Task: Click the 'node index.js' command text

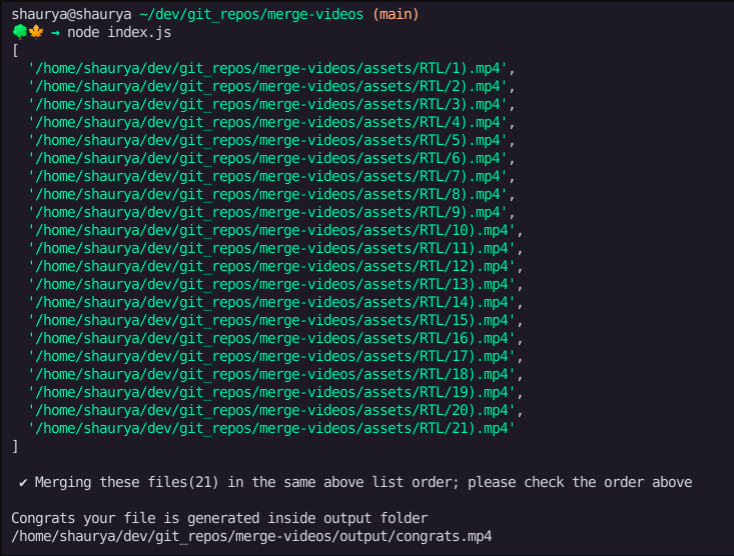Action: click(119, 32)
